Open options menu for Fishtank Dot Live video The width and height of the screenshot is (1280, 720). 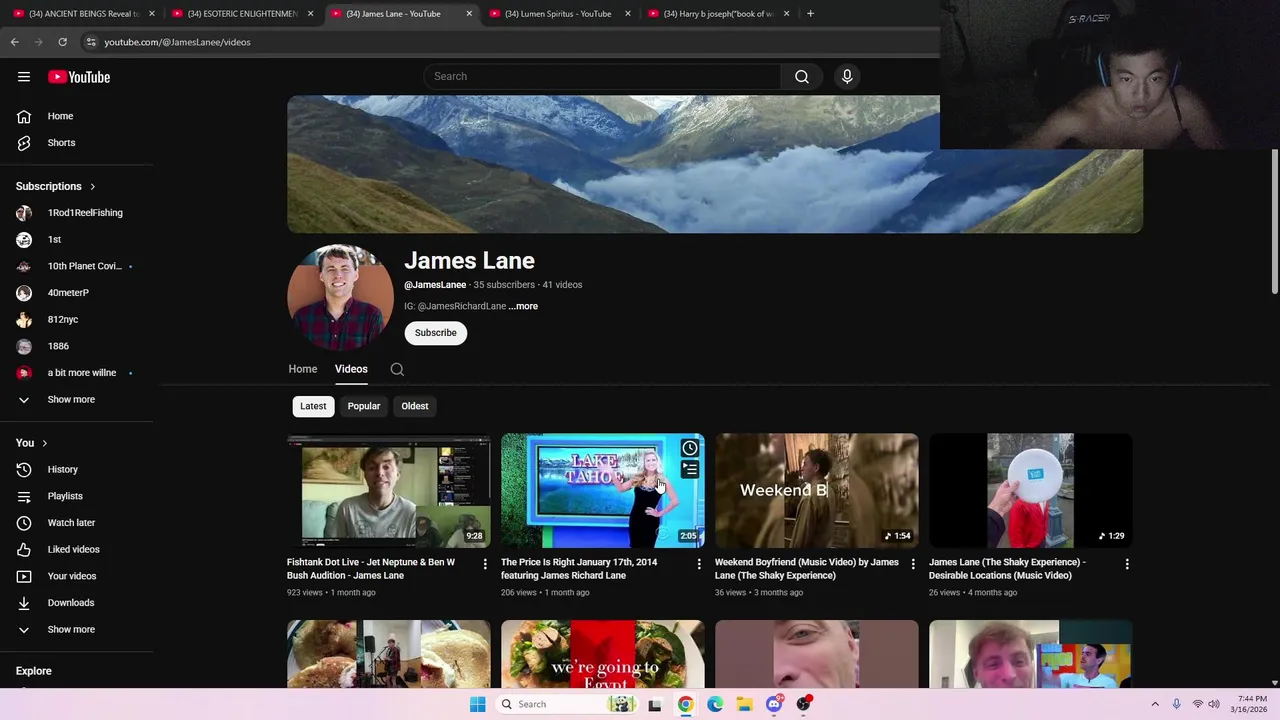[x=485, y=564]
